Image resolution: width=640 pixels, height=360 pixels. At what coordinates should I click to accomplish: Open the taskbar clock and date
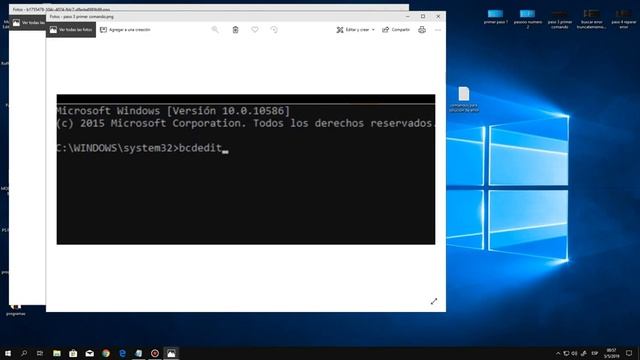coord(611,353)
